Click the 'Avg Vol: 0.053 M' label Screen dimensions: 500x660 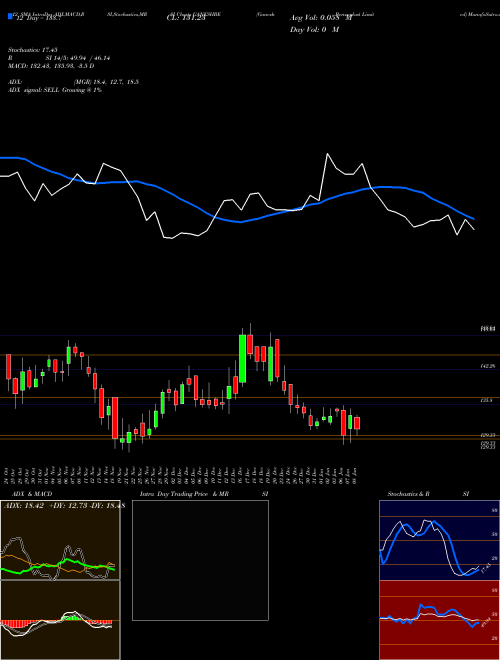point(320,18)
